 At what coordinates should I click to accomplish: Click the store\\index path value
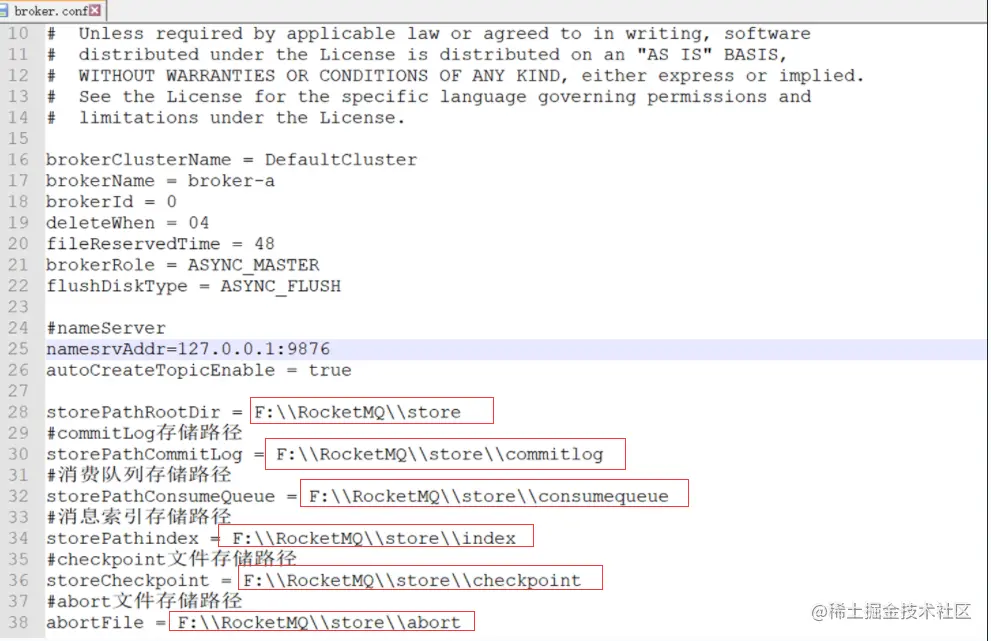coord(374,539)
